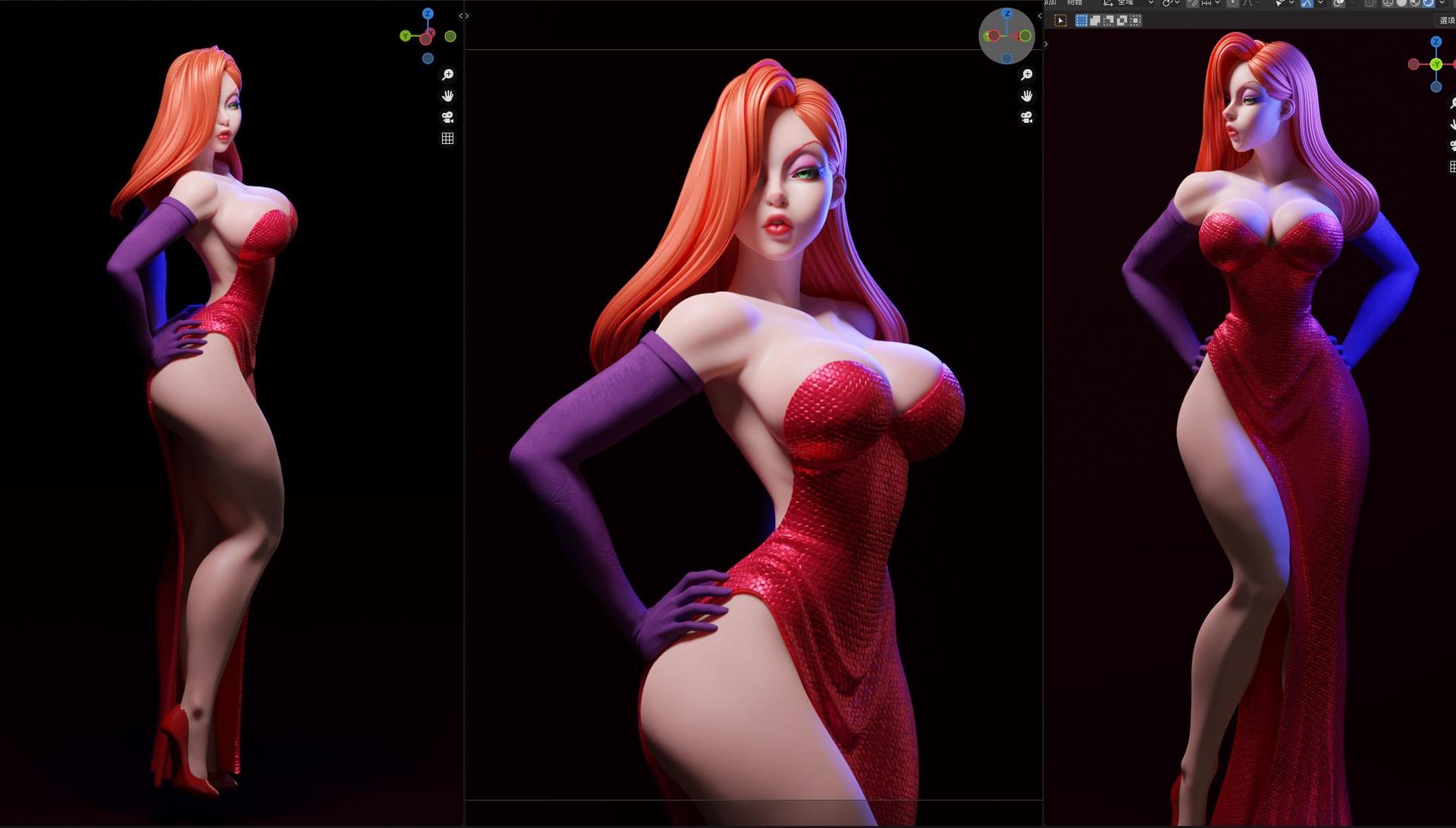Switch to rendered shading

point(1429,2)
